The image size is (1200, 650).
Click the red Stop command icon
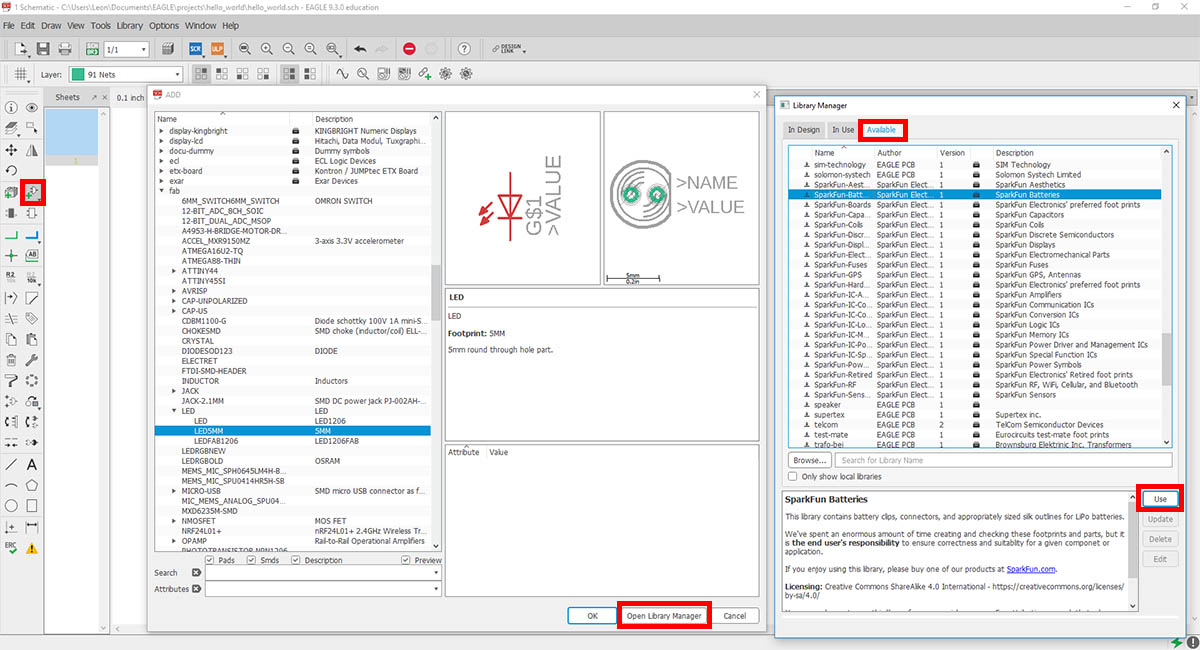point(409,48)
